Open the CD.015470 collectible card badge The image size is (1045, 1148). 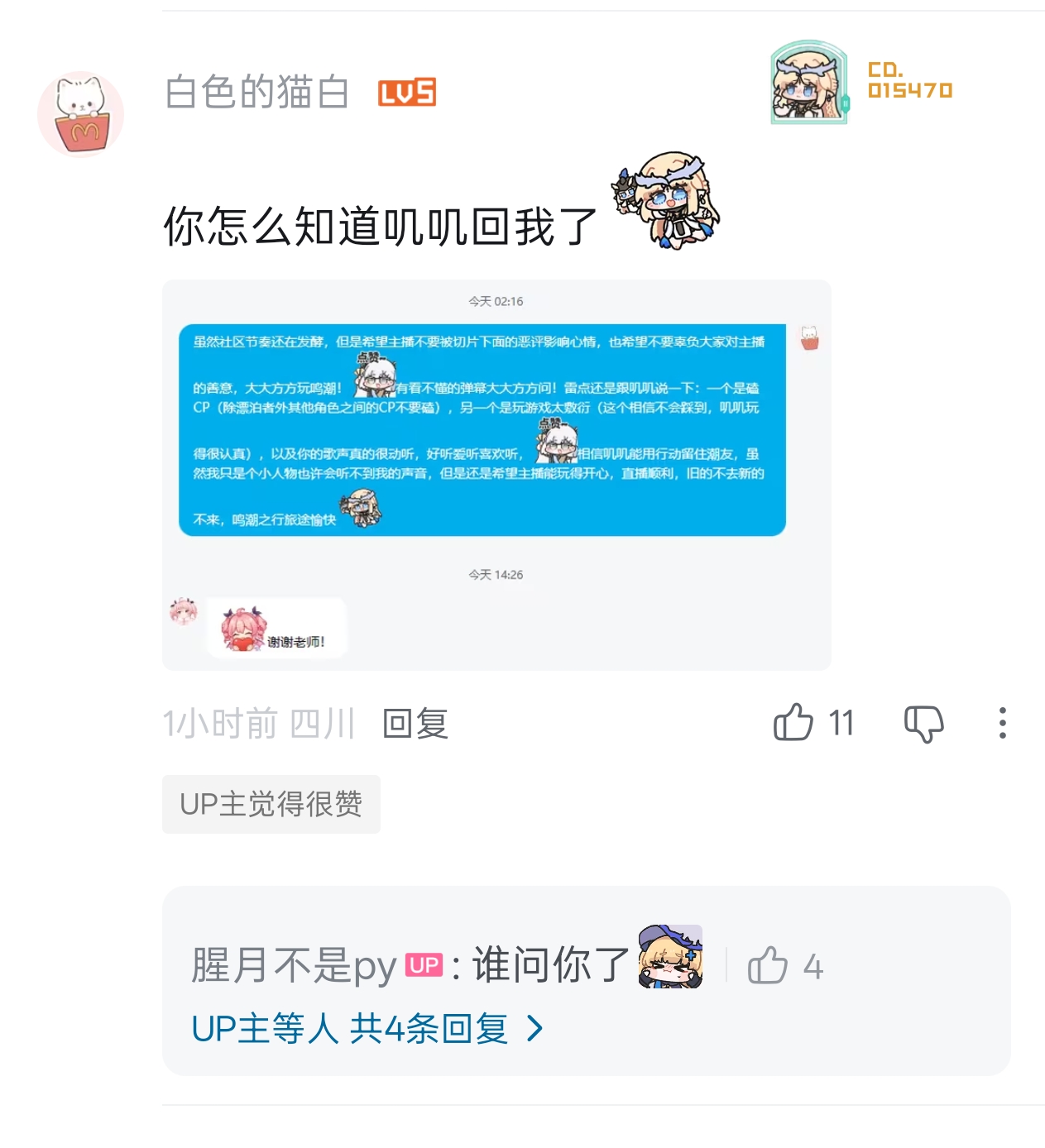861,82
